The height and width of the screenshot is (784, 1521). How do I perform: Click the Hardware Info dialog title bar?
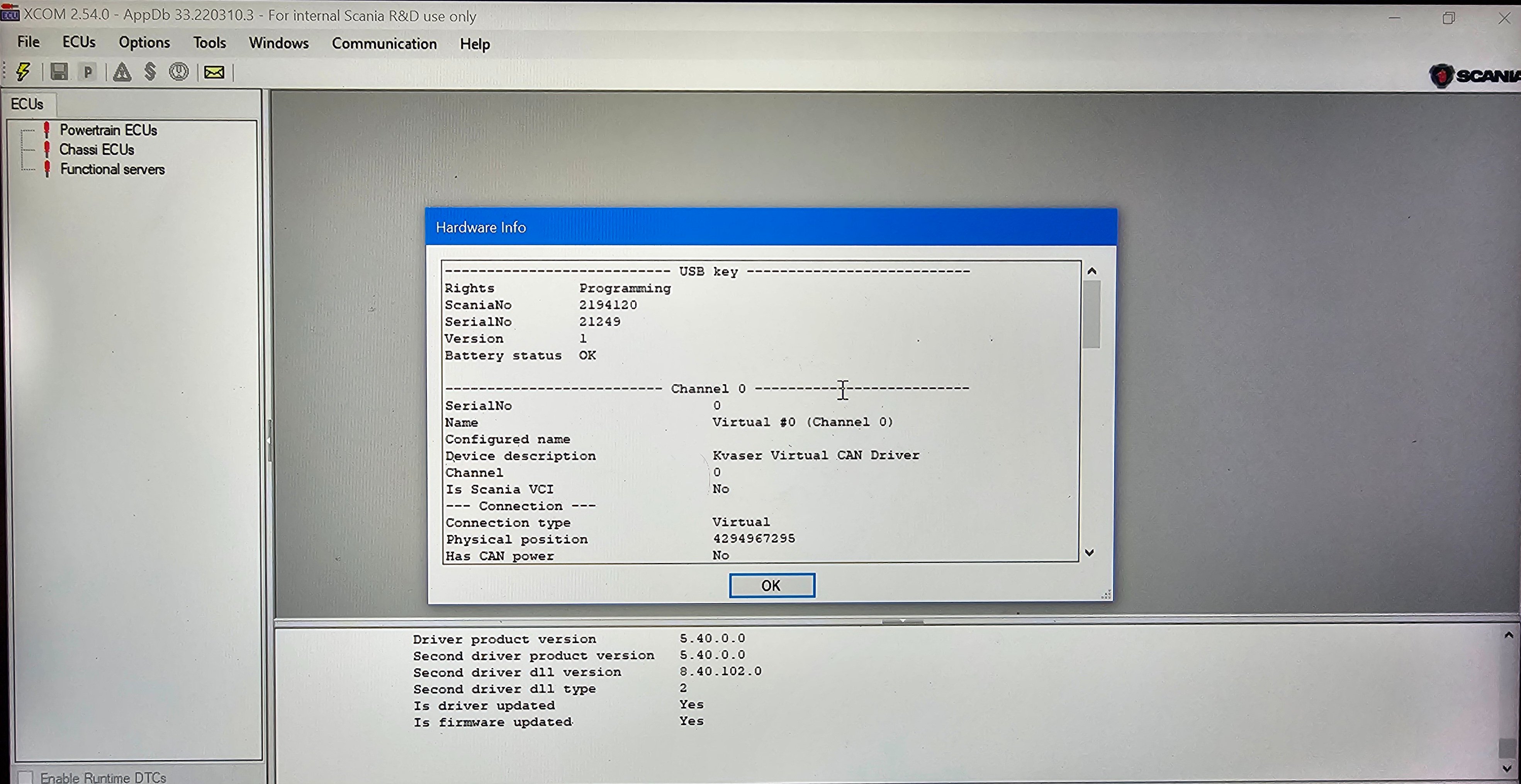point(771,227)
